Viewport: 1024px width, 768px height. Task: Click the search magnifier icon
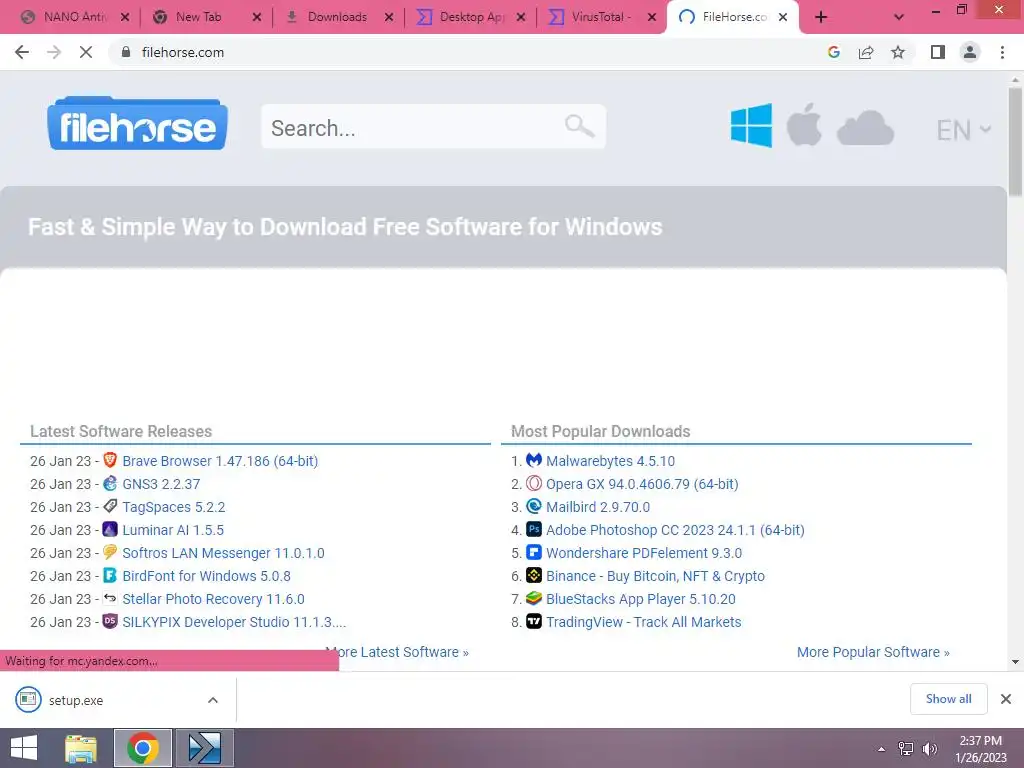(579, 125)
